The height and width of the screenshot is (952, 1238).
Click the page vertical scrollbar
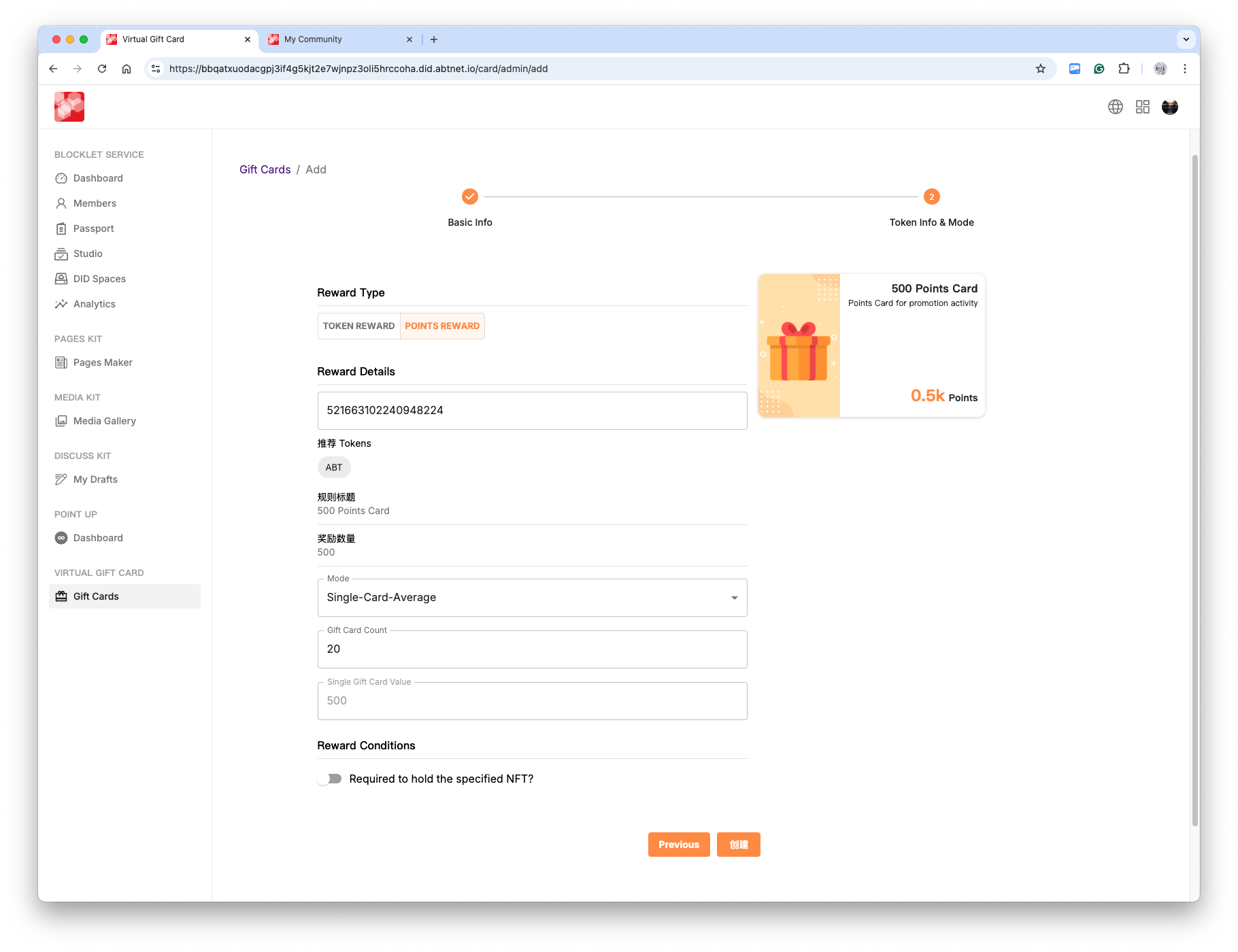tap(1194, 490)
